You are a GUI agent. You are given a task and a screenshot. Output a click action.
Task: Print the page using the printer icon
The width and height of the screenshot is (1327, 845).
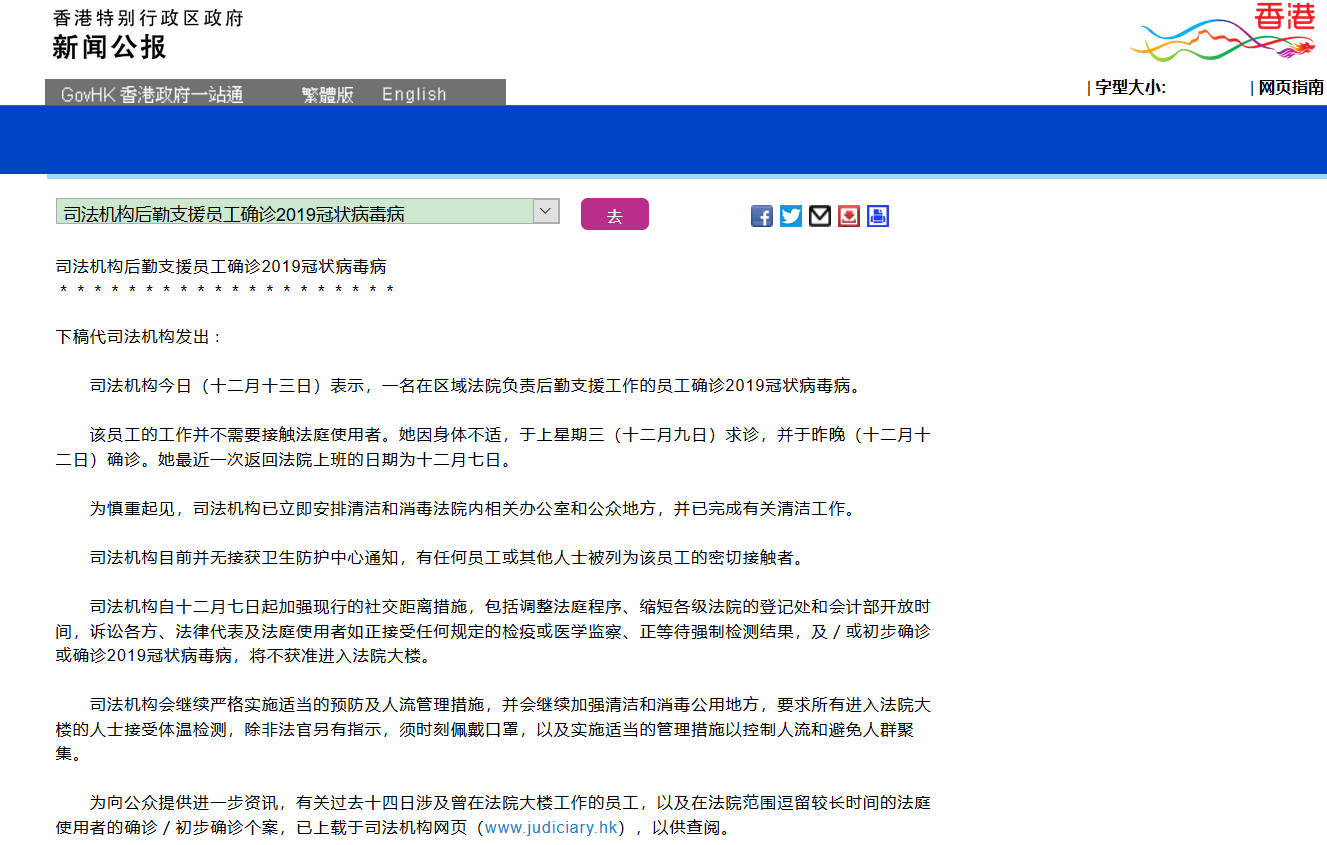878,216
